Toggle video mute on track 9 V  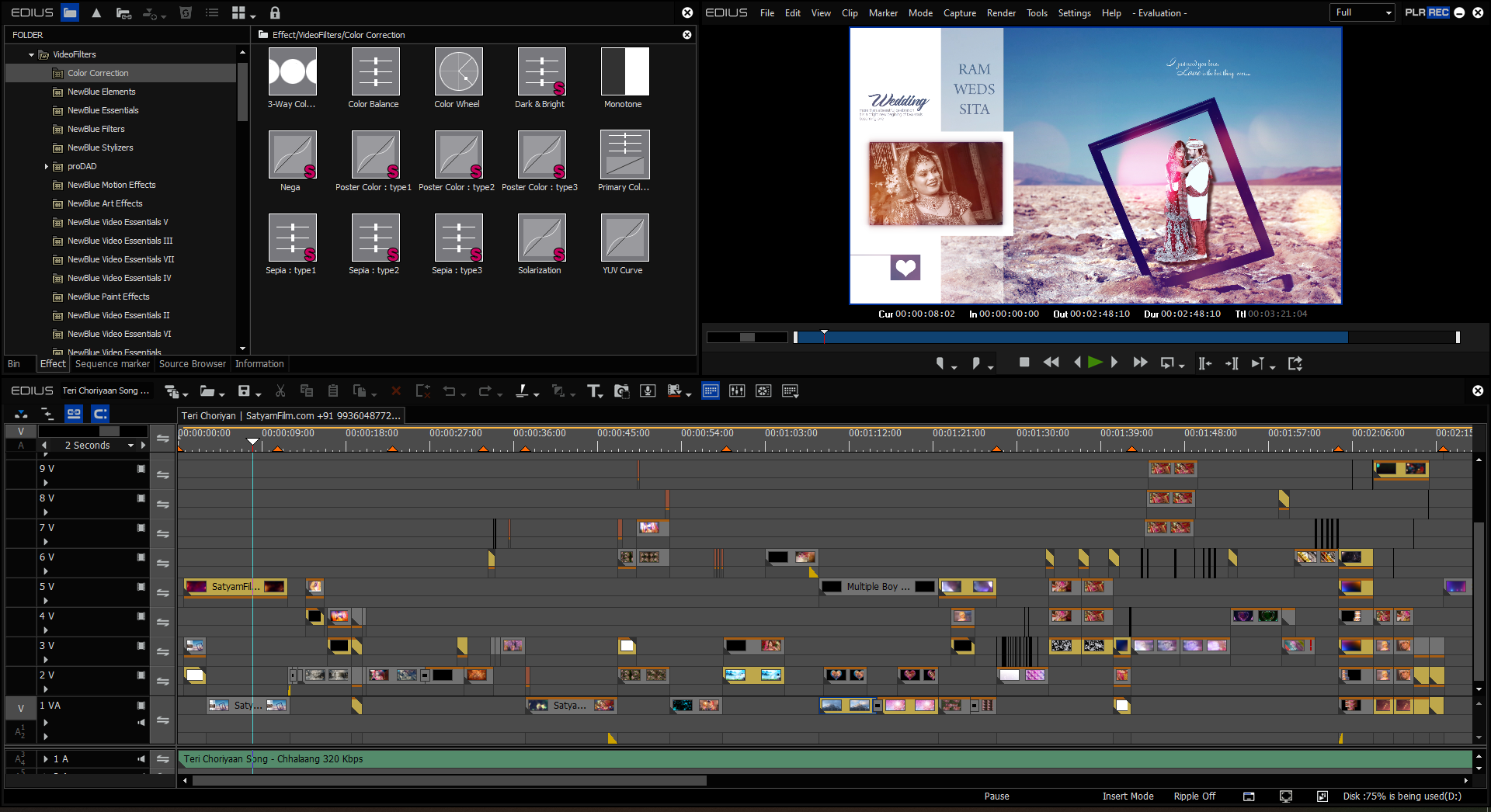coord(141,469)
